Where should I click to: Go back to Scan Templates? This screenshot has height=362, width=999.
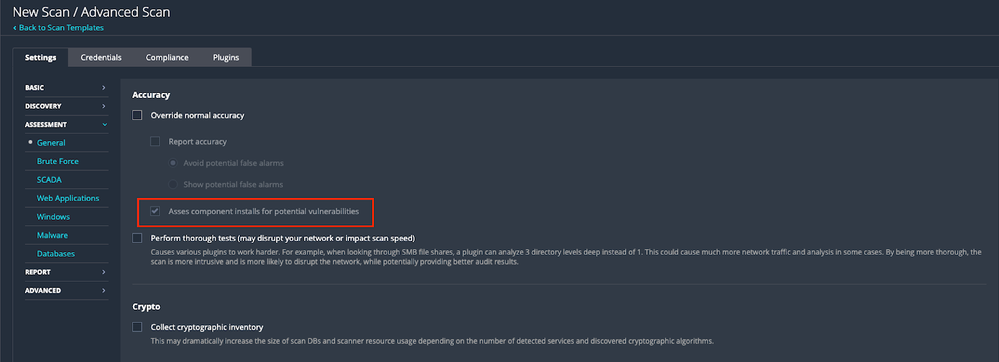click(58, 27)
